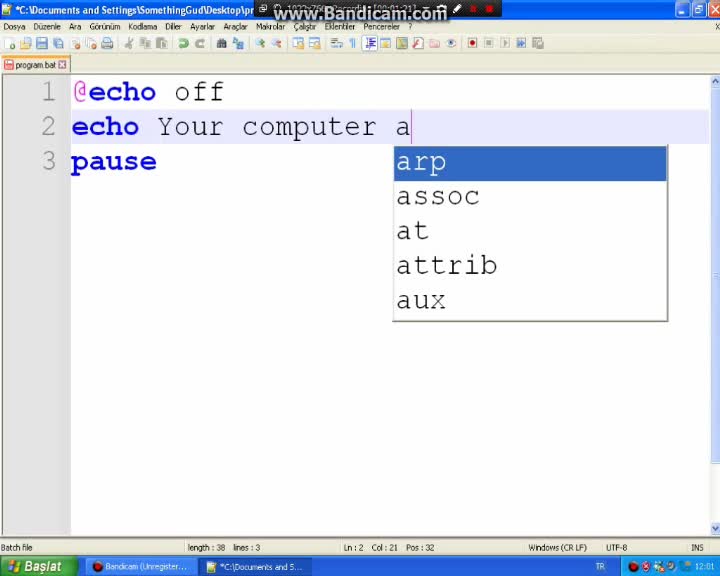Choose 'arp' from autocomplete list
Screen dimensions: 720x576
530,163
